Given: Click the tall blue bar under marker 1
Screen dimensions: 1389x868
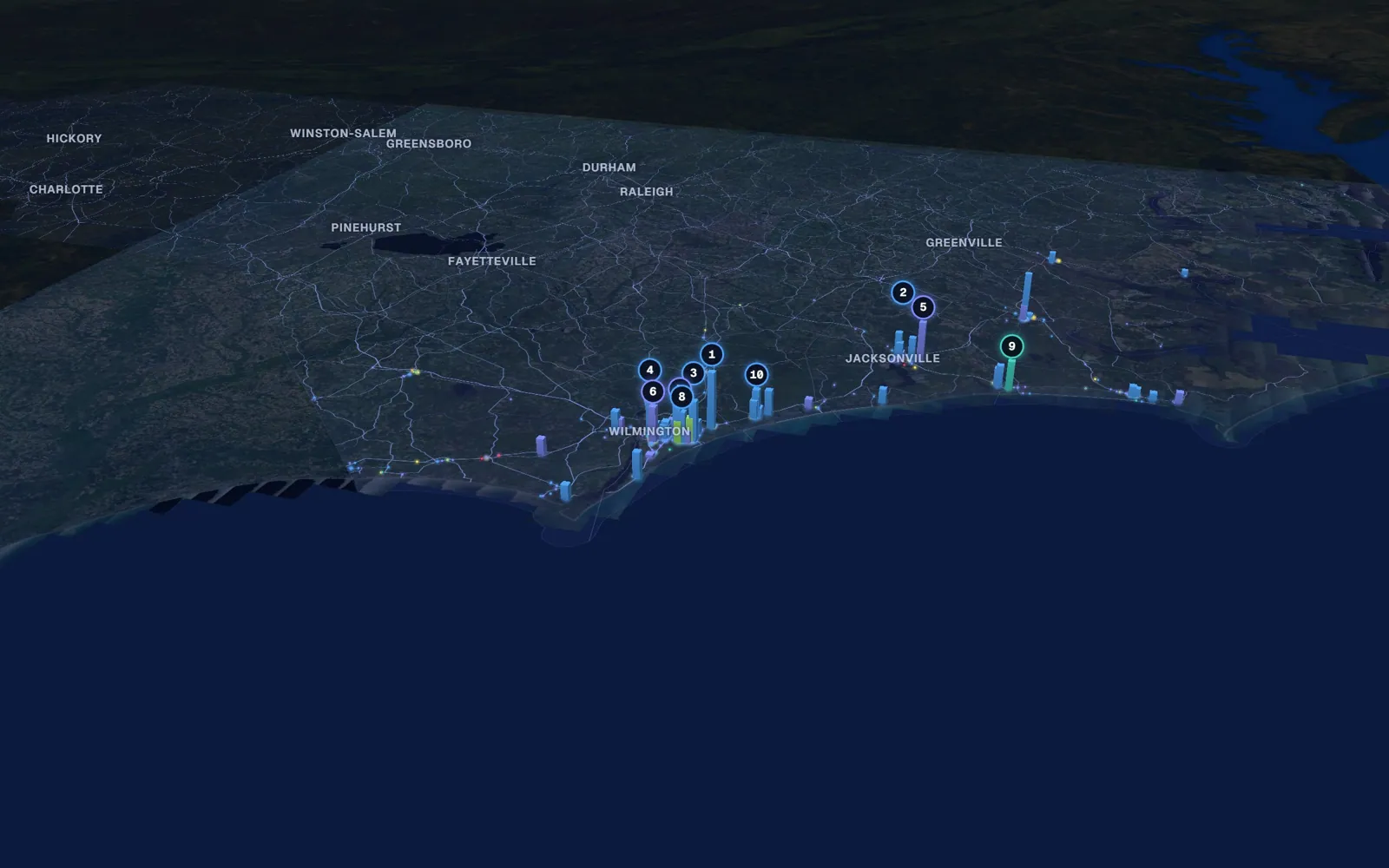Looking at the screenshot, I should 711,399.
